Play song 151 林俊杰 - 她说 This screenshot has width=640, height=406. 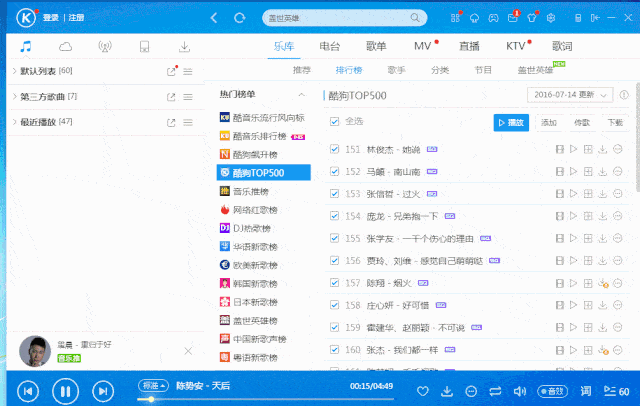[x=573, y=149]
